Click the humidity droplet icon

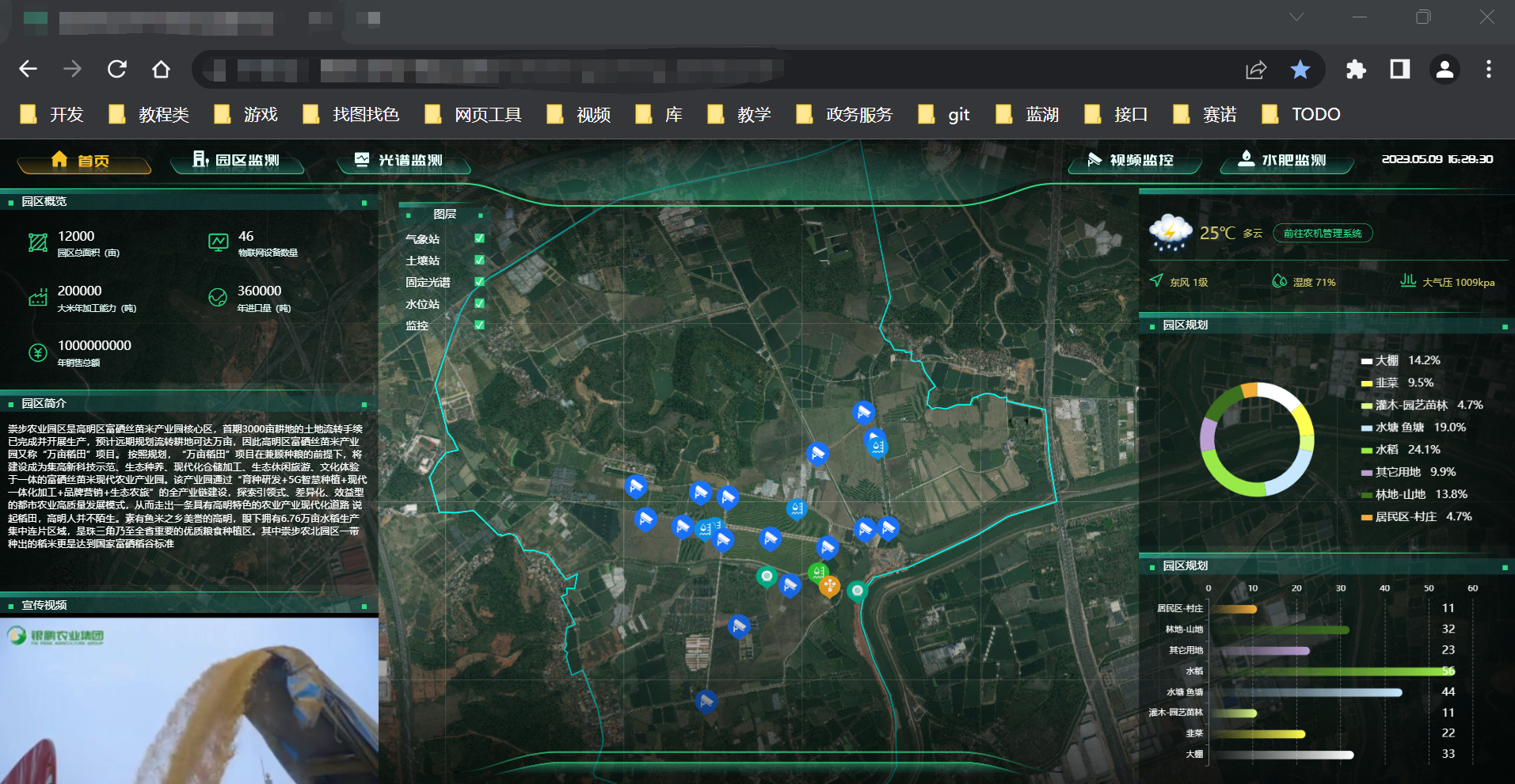click(x=1280, y=280)
